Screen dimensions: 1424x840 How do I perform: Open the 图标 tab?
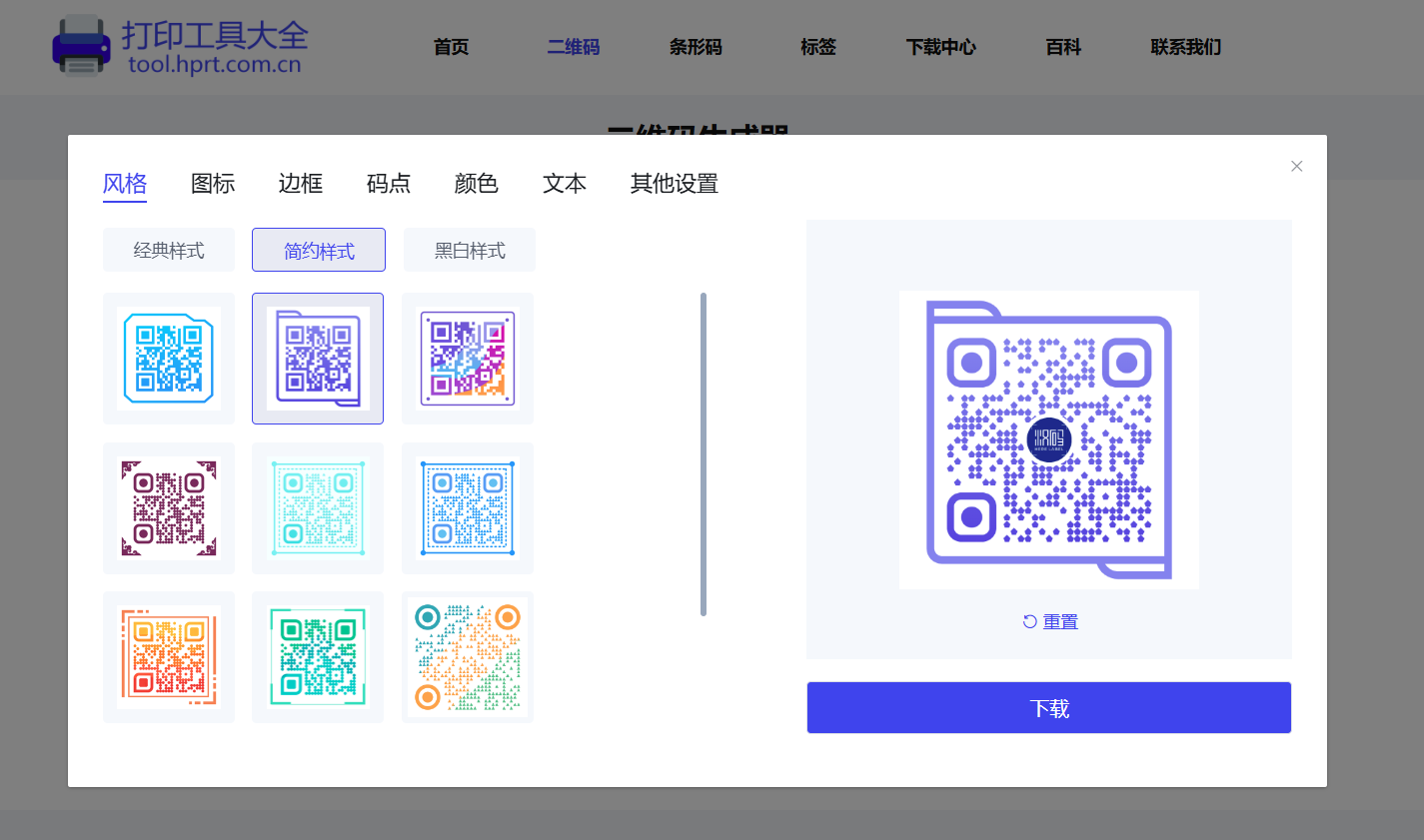(213, 184)
